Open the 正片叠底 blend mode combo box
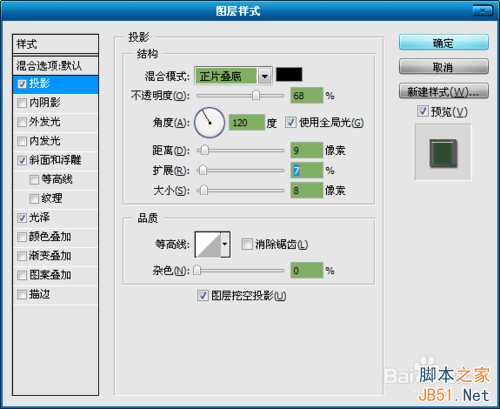Viewport: 500px width, 409px height. point(233,76)
